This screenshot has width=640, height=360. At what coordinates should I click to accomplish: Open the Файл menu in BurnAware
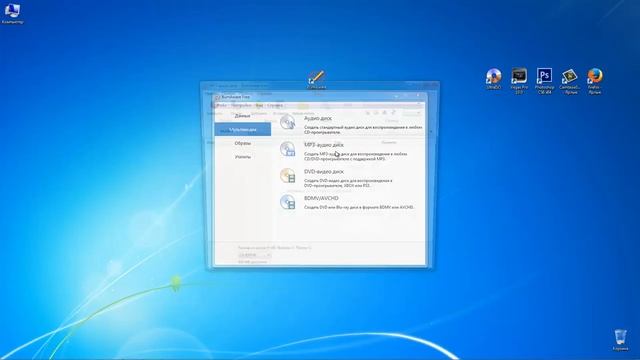tap(221, 105)
